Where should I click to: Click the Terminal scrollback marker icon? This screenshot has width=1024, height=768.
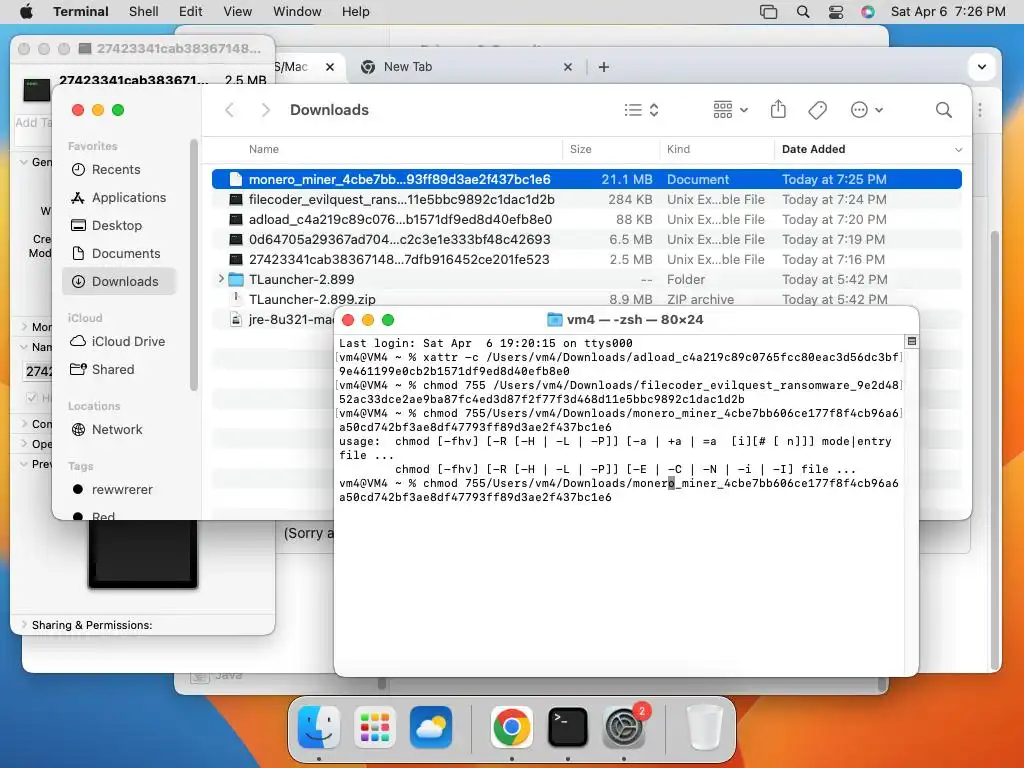[912, 342]
